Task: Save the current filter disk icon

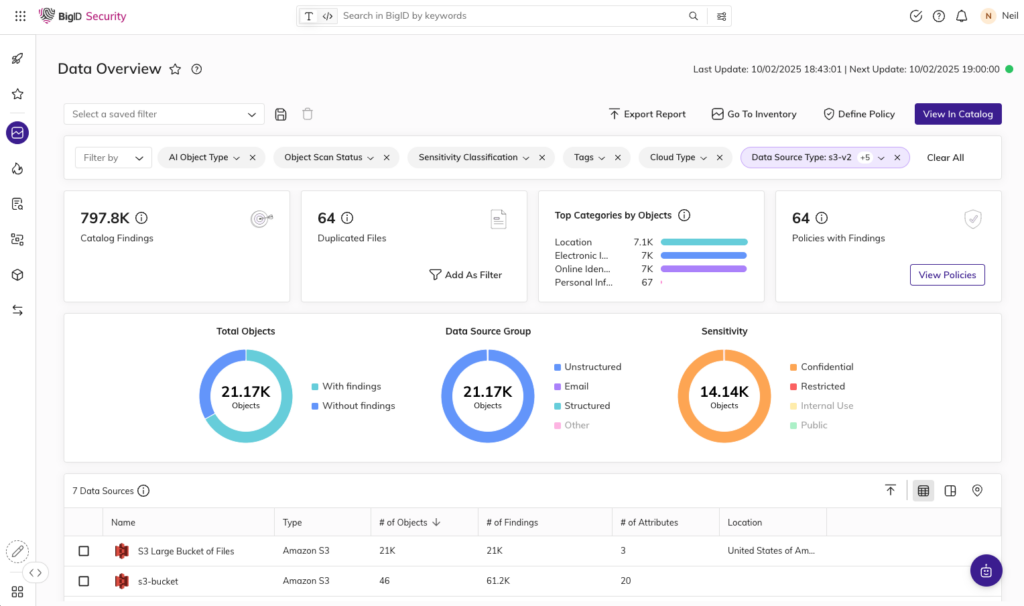Action: point(280,114)
